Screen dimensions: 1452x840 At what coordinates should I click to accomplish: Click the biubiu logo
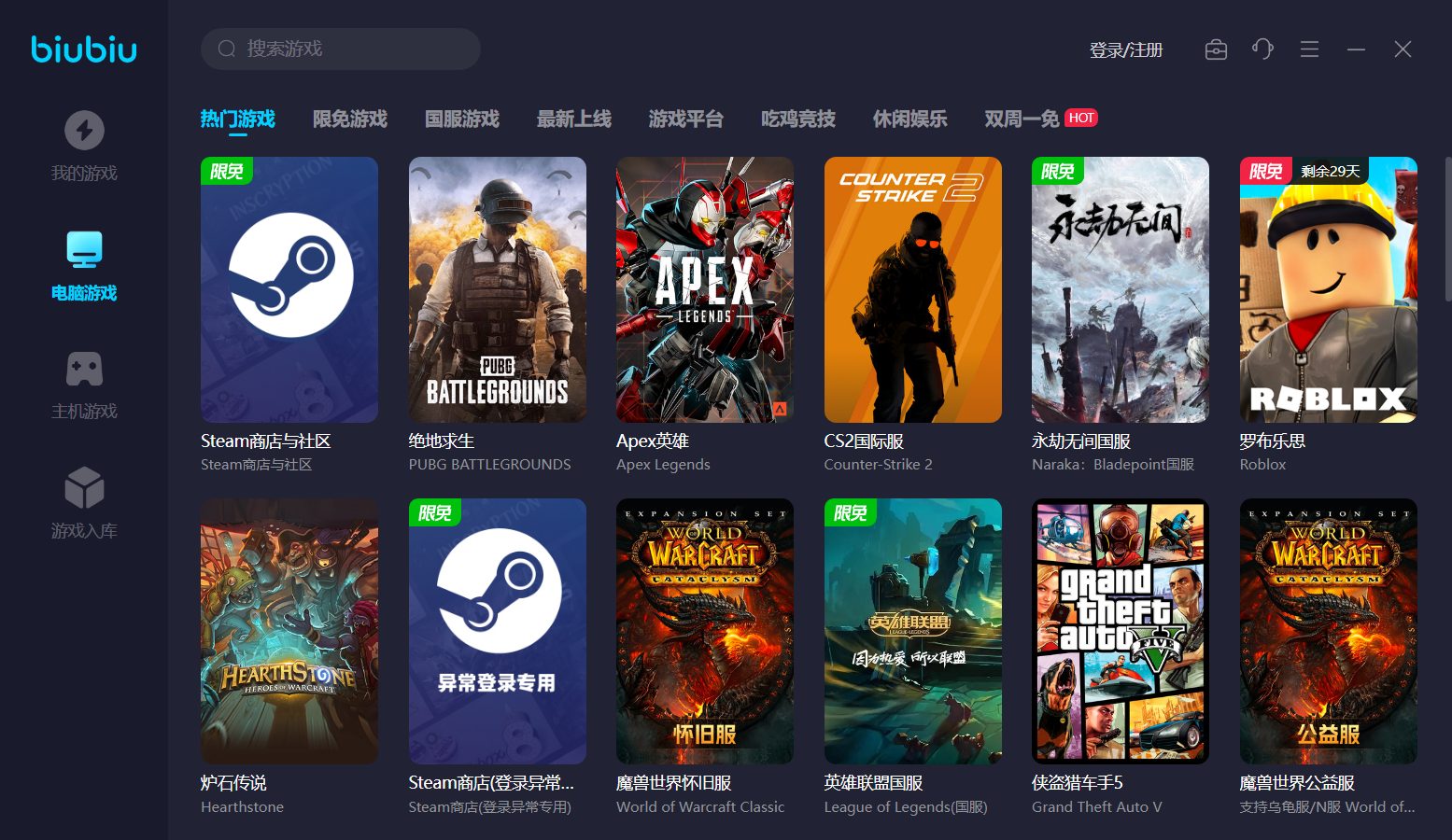[x=84, y=49]
